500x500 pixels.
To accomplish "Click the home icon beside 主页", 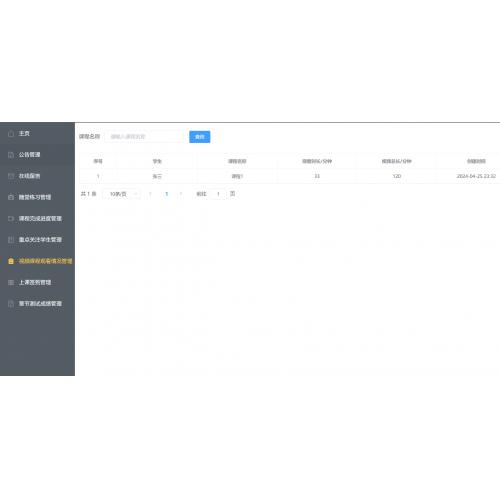I will (11, 134).
